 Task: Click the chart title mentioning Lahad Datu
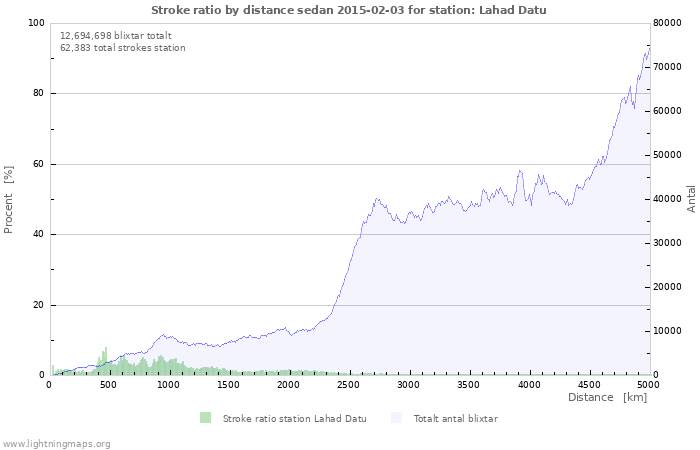coord(349,10)
